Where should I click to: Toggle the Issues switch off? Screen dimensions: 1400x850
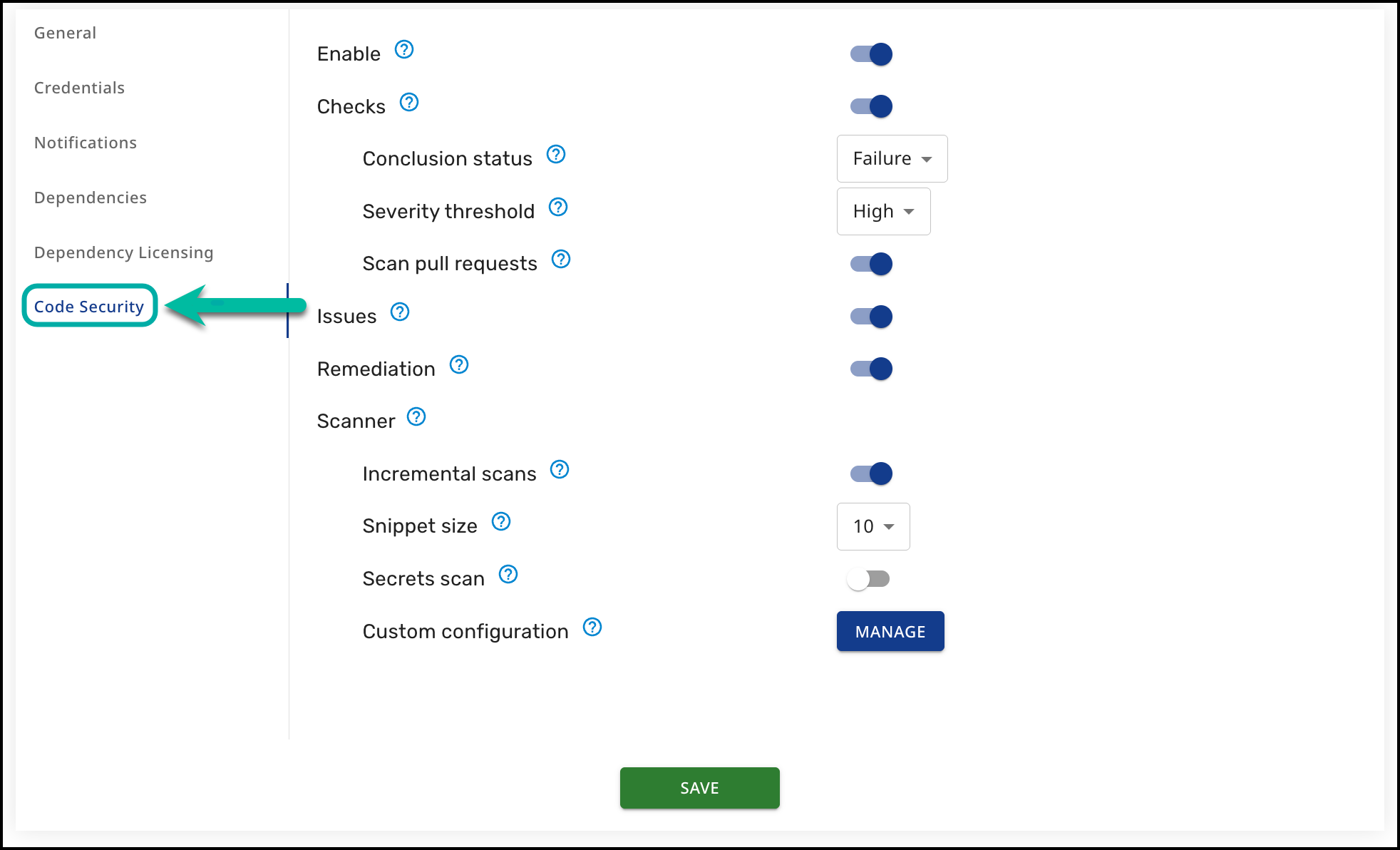coord(872,317)
